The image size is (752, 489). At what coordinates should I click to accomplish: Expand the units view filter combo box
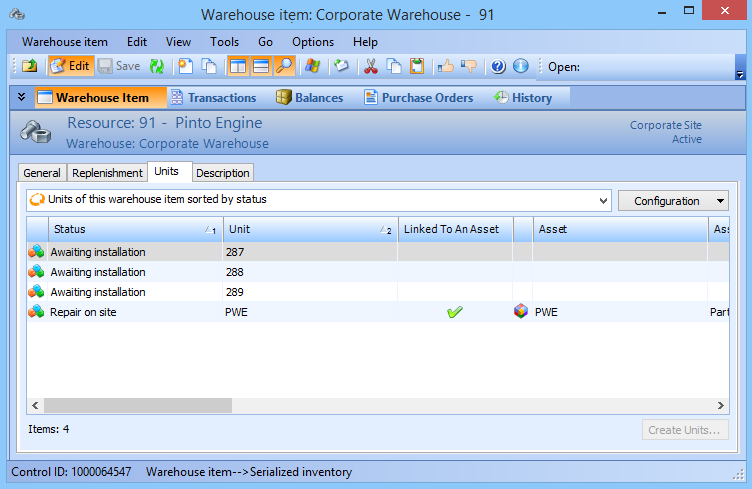(x=602, y=200)
